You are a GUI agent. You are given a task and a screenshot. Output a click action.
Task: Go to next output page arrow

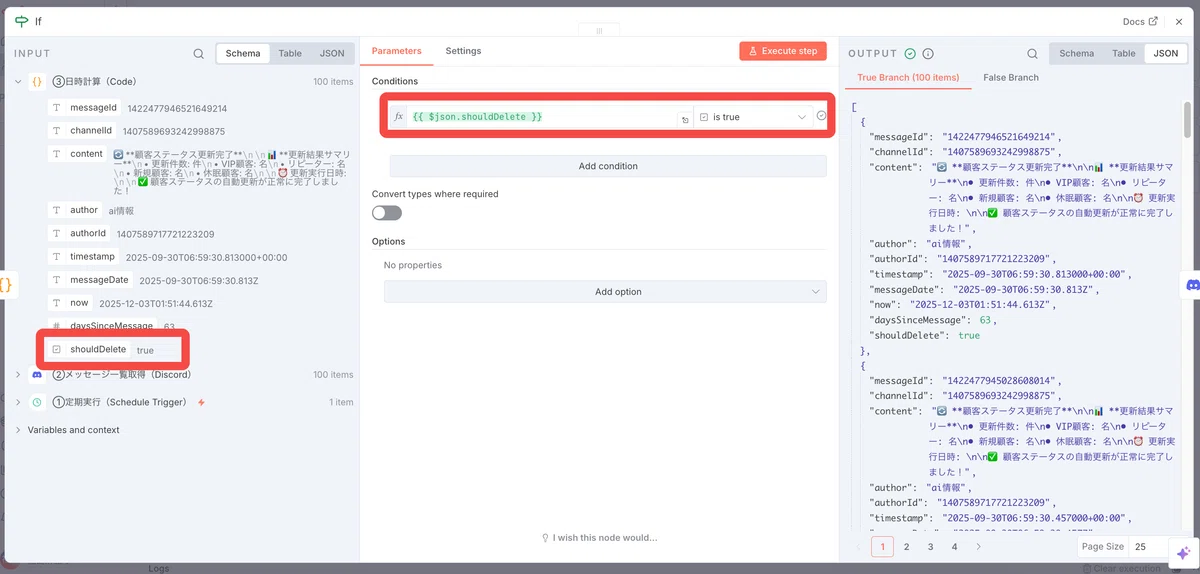click(978, 547)
